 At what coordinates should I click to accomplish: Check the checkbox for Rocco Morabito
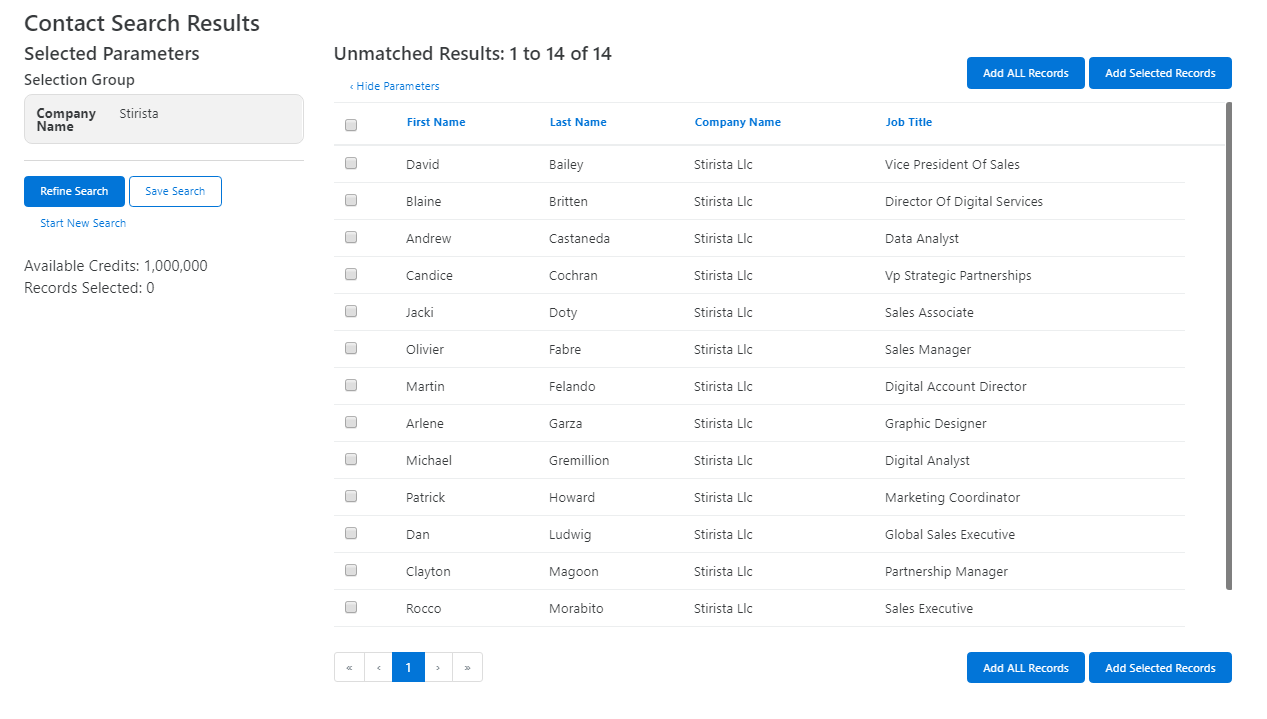(351, 606)
